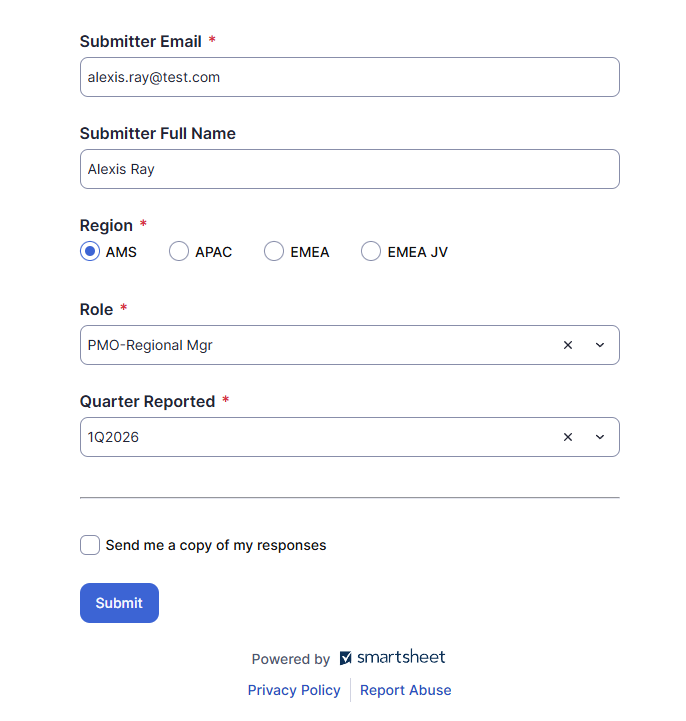Enable Send me a copy of responses

click(x=90, y=545)
